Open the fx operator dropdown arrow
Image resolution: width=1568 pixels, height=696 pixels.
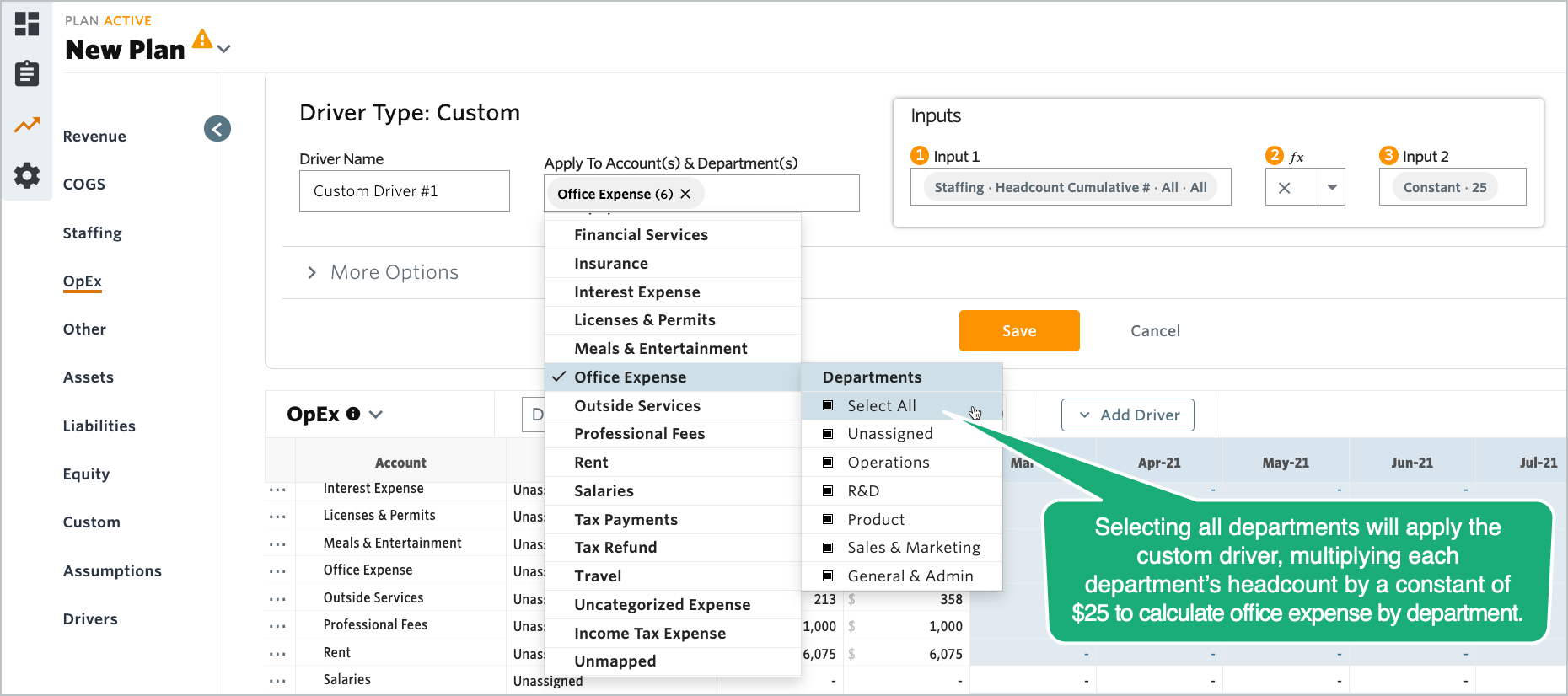pos(1331,188)
